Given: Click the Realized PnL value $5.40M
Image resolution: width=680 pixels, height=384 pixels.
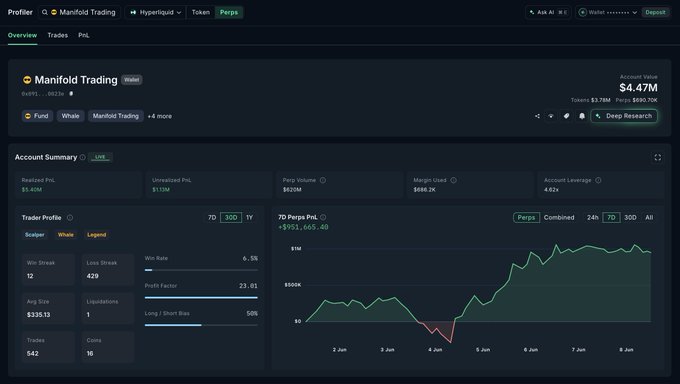Looking at the screenshot, I should click(x=32, y=190).
